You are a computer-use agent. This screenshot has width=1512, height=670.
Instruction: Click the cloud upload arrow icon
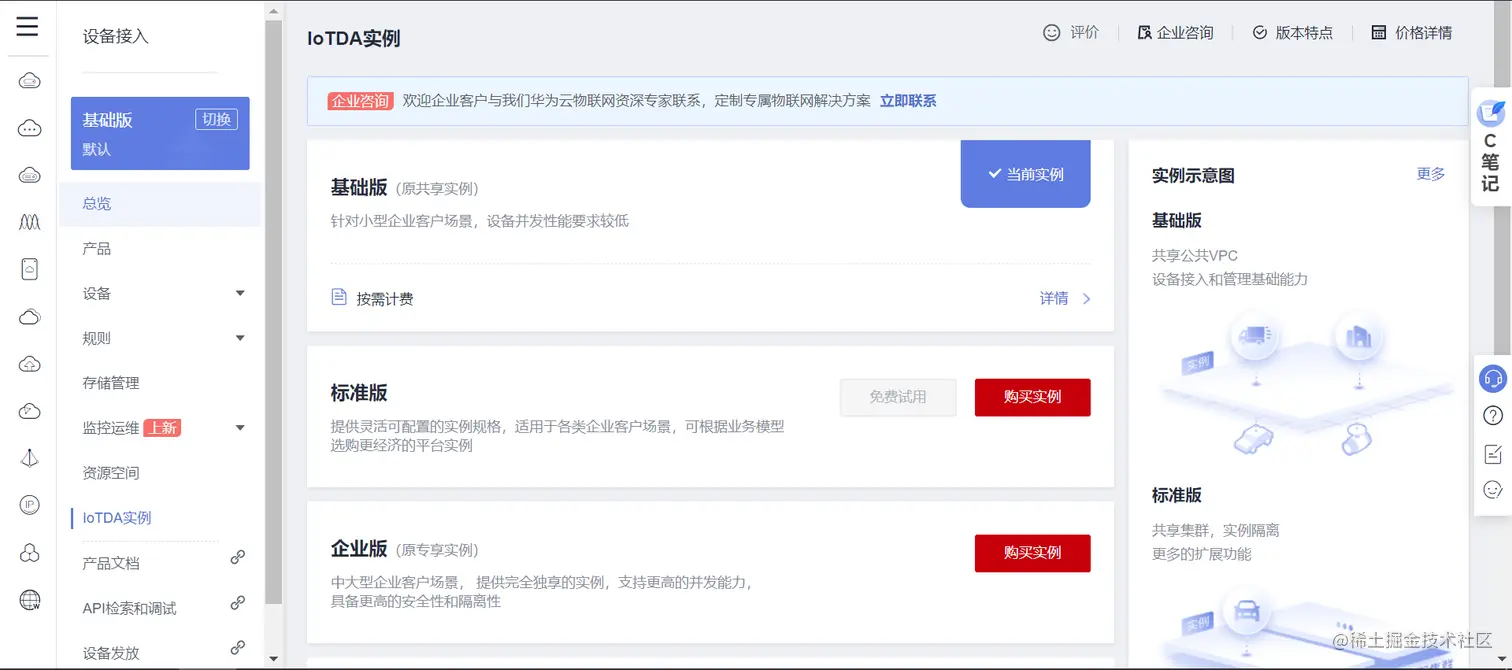pyautogui.click(x=30, y=364)
